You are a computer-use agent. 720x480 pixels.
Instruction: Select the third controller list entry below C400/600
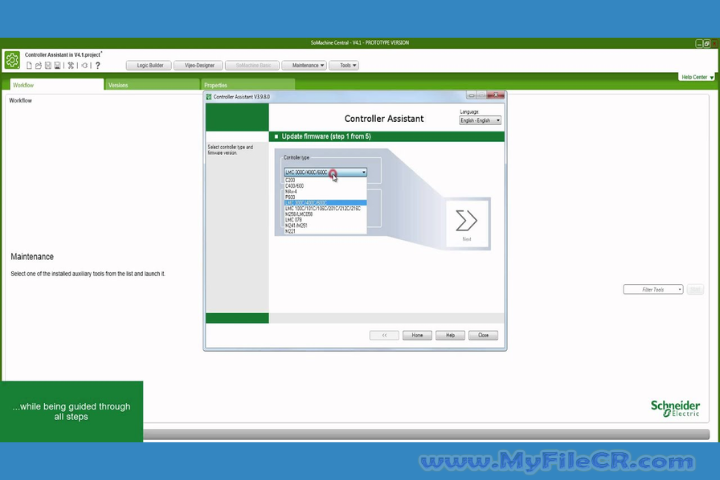[325, 192]
